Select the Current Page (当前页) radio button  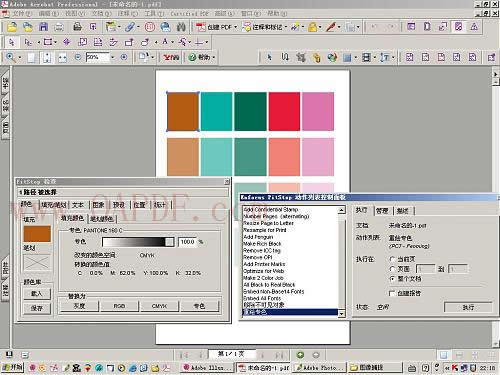tap(393, 259)
